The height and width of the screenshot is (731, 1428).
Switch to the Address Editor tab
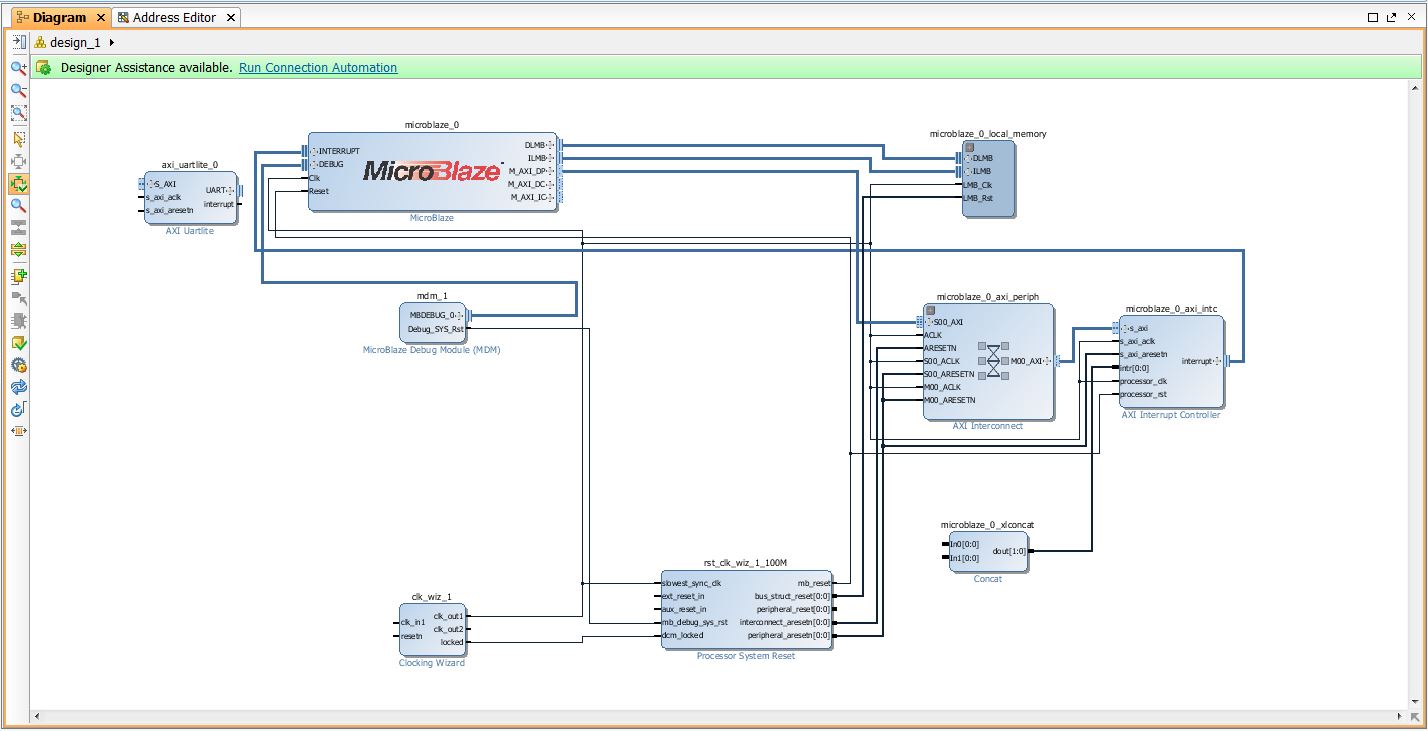(174, 18)
